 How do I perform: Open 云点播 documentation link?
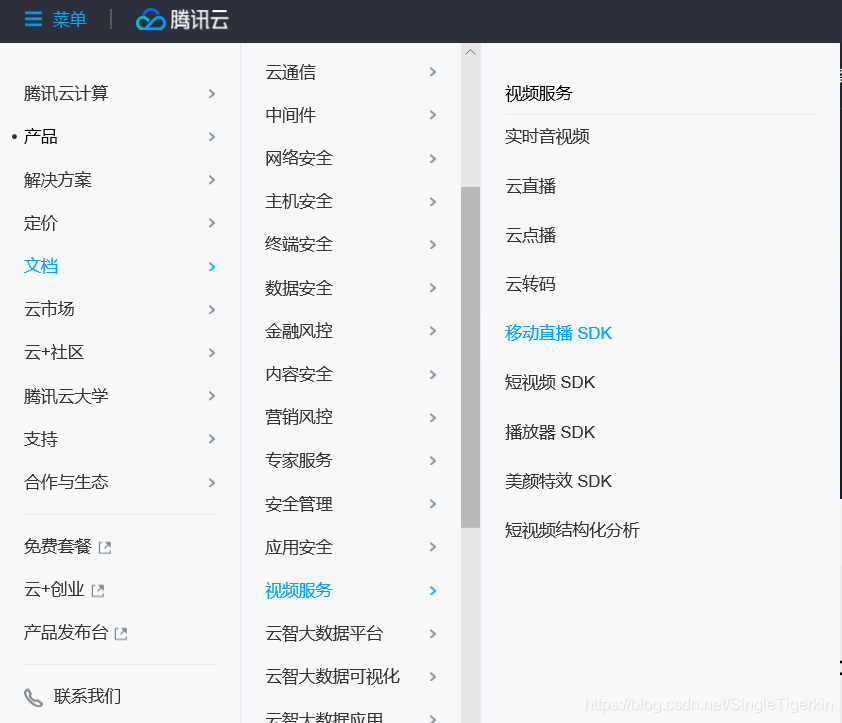click(531, 235)
